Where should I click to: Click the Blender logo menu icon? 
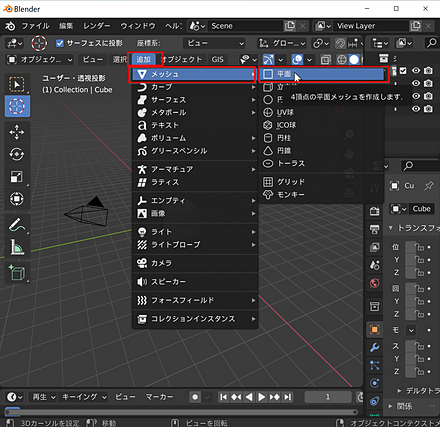(x=10, y=26)
